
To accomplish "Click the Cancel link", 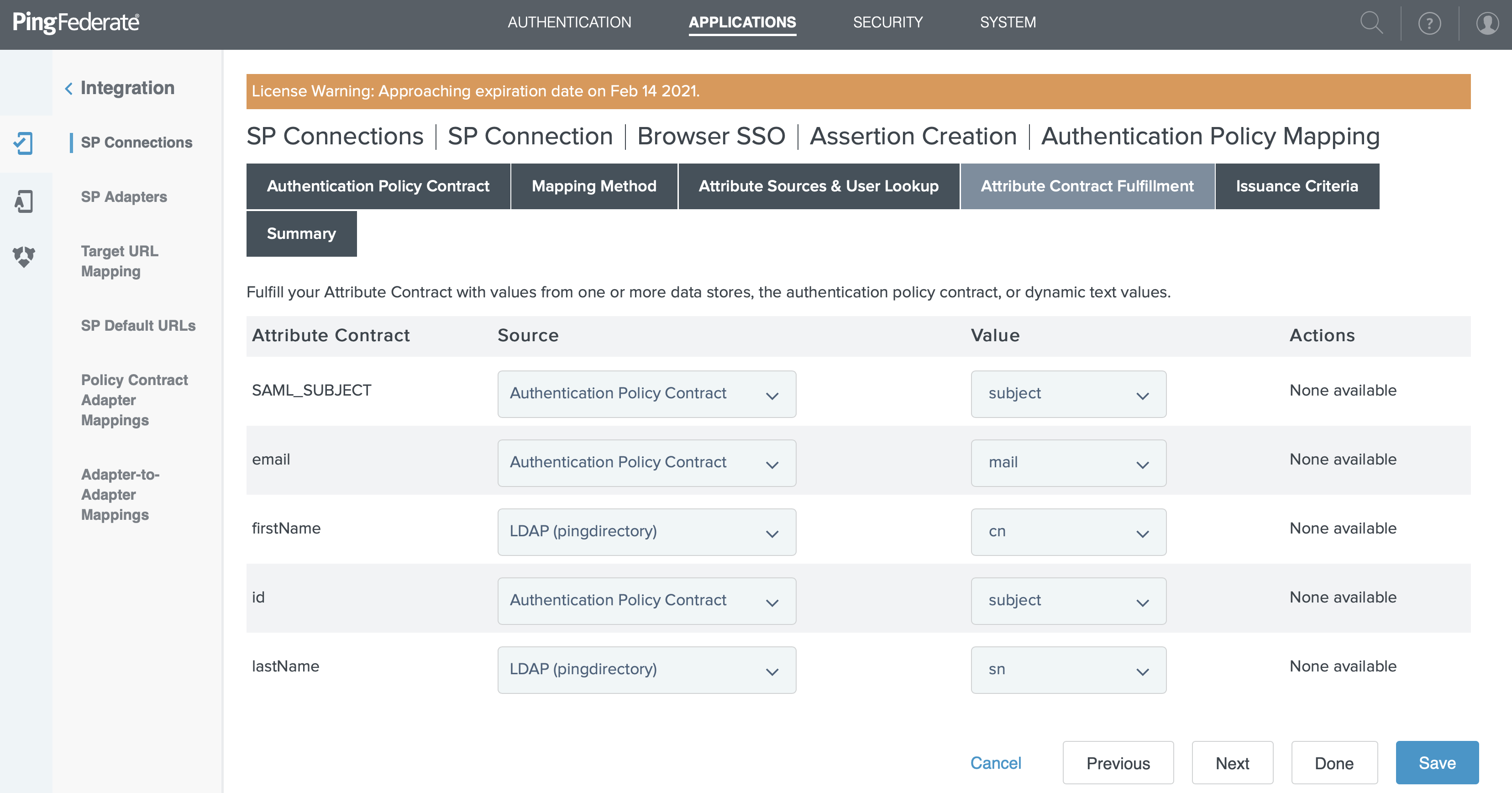I will pos(996,762).
